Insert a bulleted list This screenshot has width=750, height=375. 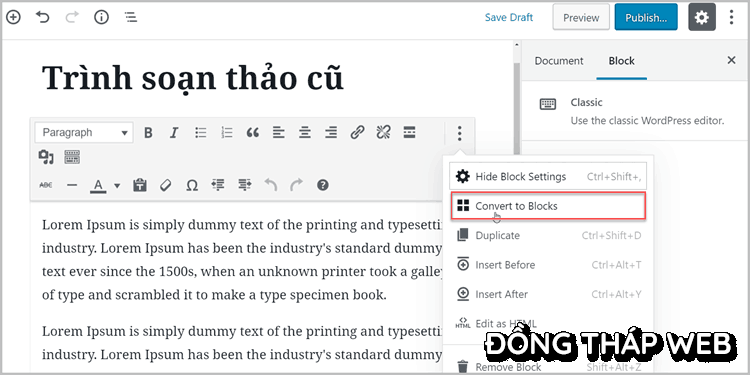click(200, 132)
